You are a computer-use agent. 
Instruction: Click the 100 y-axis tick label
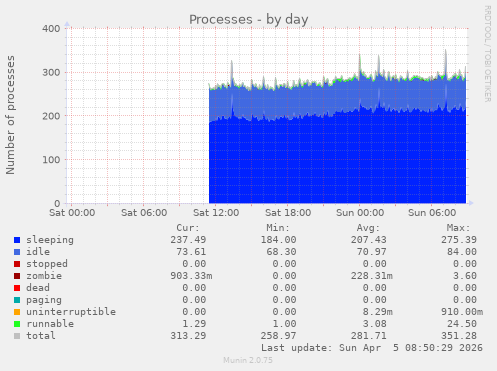[x=51, y=160]
